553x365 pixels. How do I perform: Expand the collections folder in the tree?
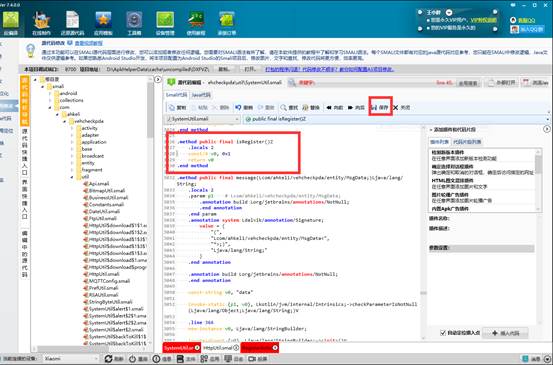coord(50,101)
